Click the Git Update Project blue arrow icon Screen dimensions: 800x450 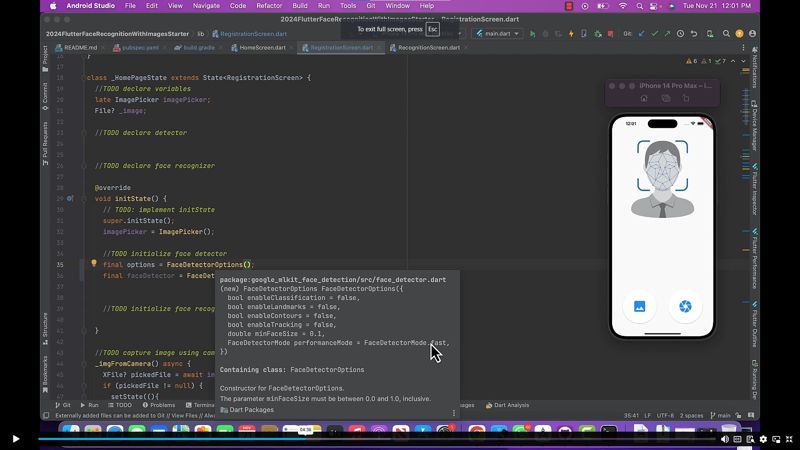(x=641, y=34)
